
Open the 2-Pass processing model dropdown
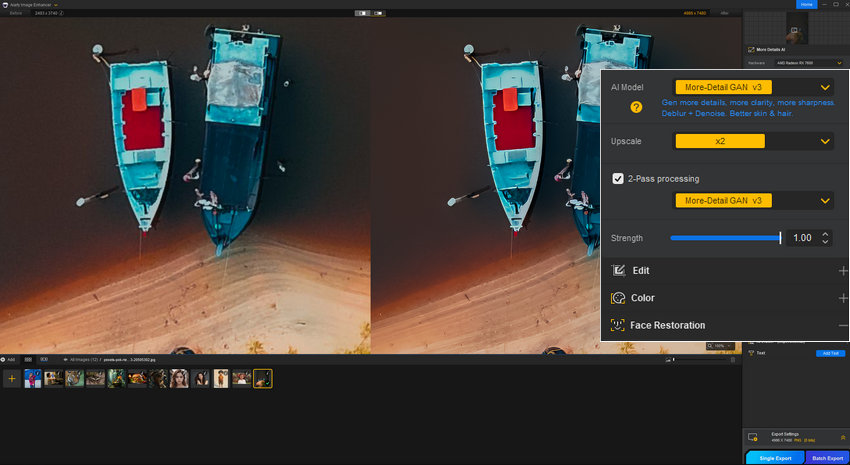[753, 201]
